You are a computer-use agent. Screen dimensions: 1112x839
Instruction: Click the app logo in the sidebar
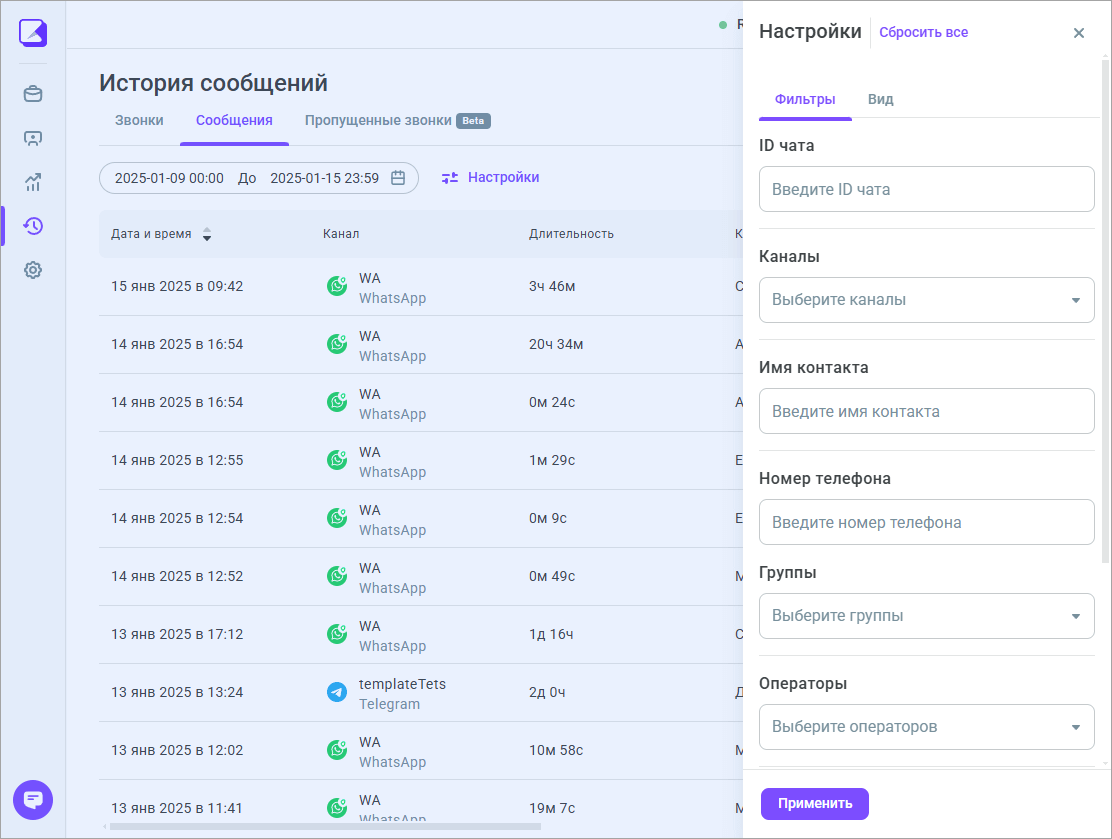[33, 33]
